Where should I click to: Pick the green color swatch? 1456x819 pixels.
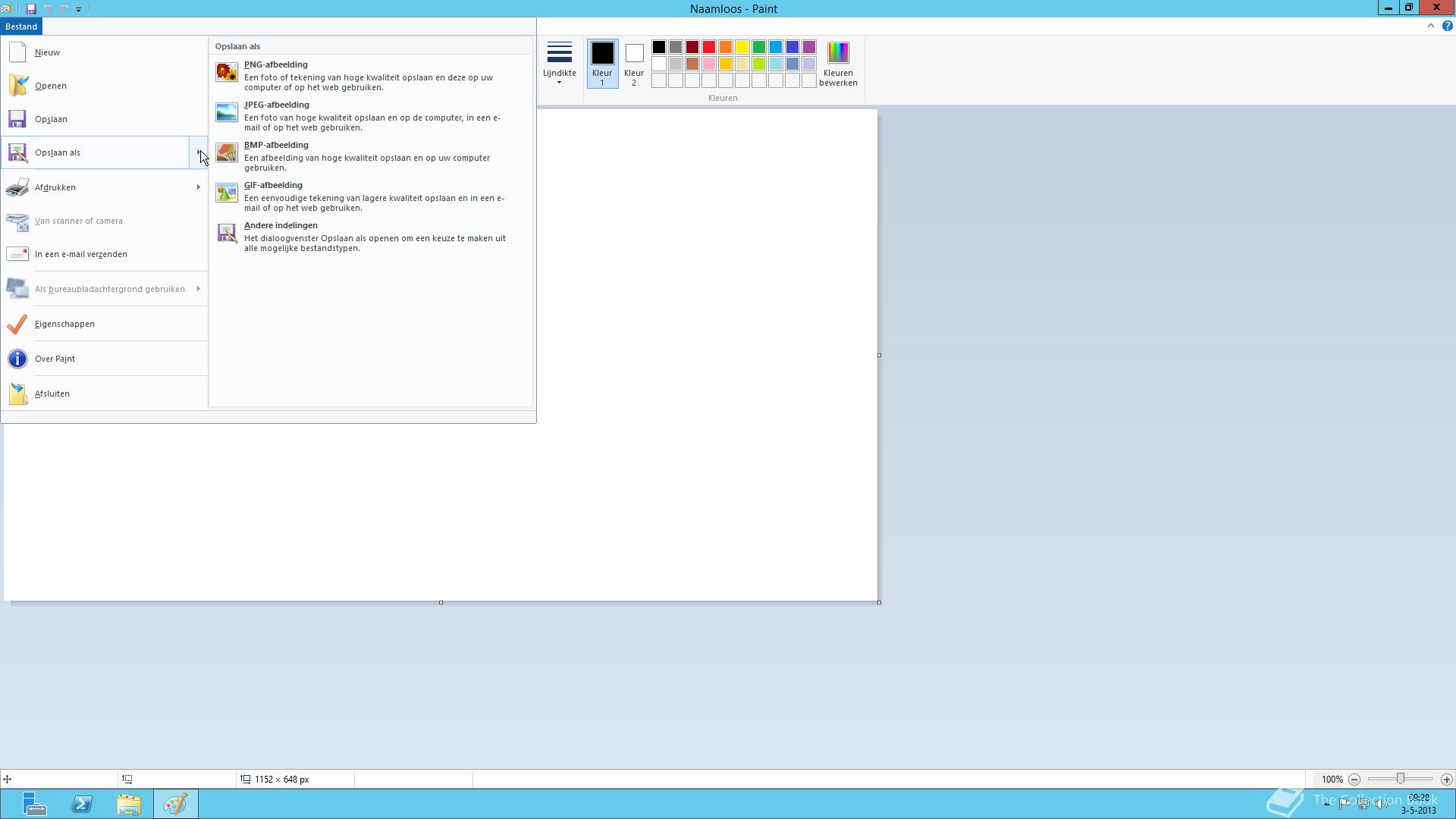click(x=759, y=47)
